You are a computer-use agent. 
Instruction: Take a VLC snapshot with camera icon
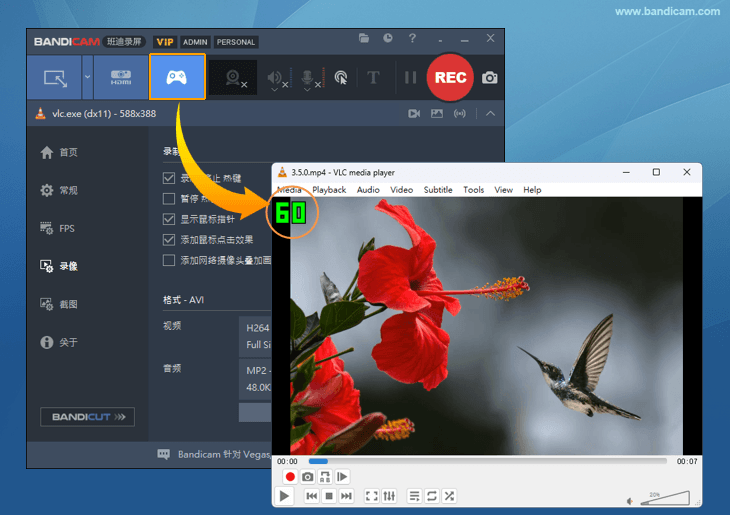(308, 477)
